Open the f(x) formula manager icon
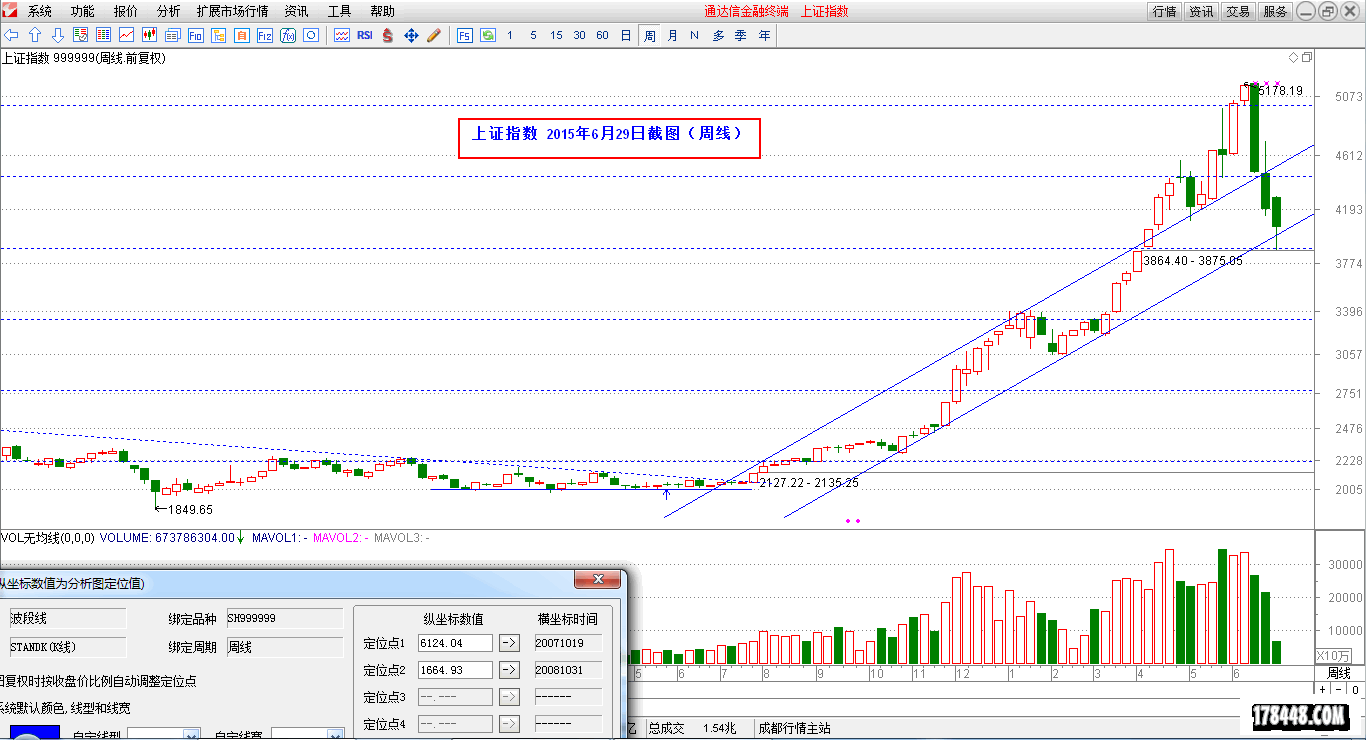 coord(287,35)
